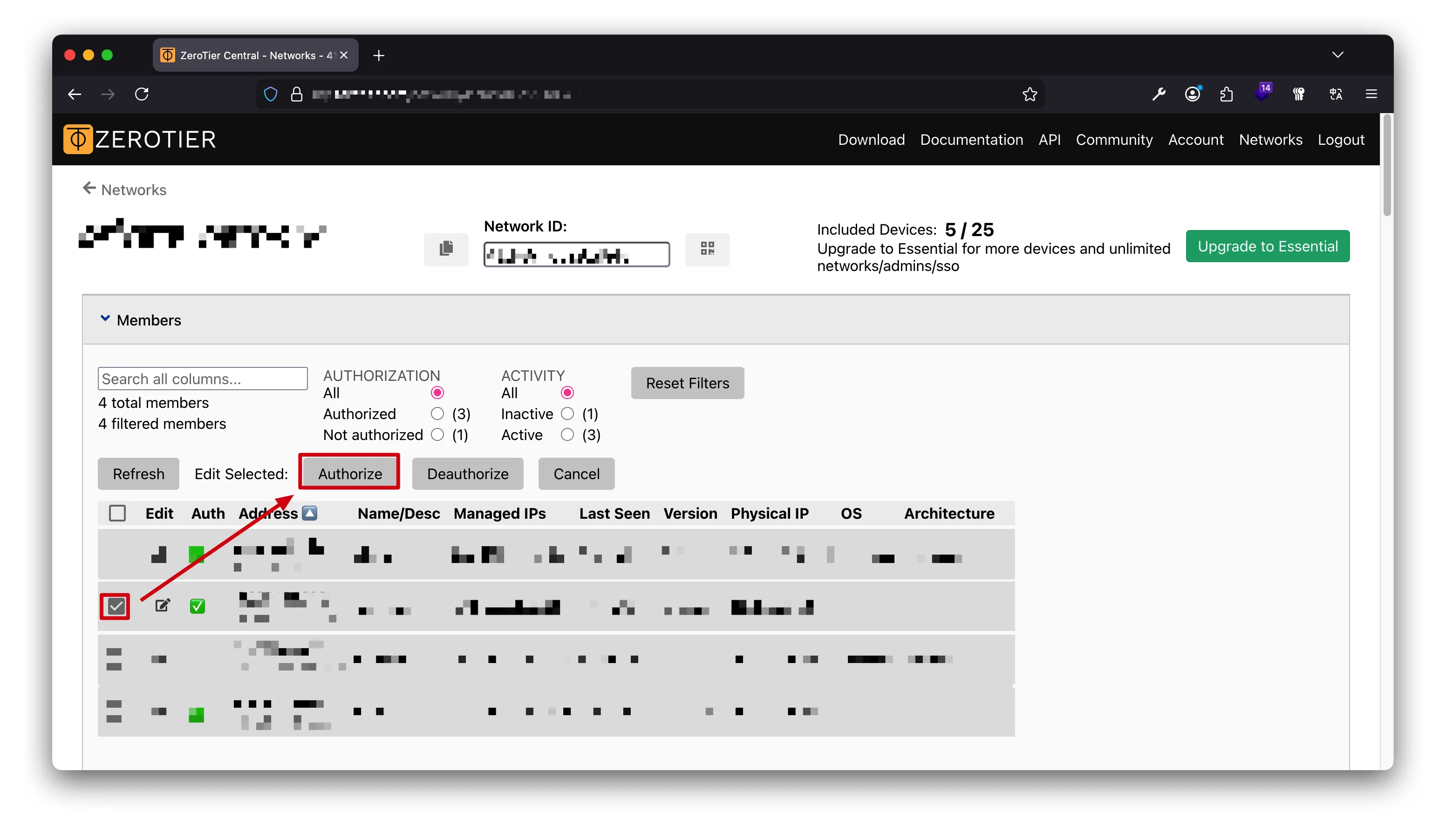Click the purple extension icon with badge 14
This screenshot has width=1446, height=840.
1263,92
